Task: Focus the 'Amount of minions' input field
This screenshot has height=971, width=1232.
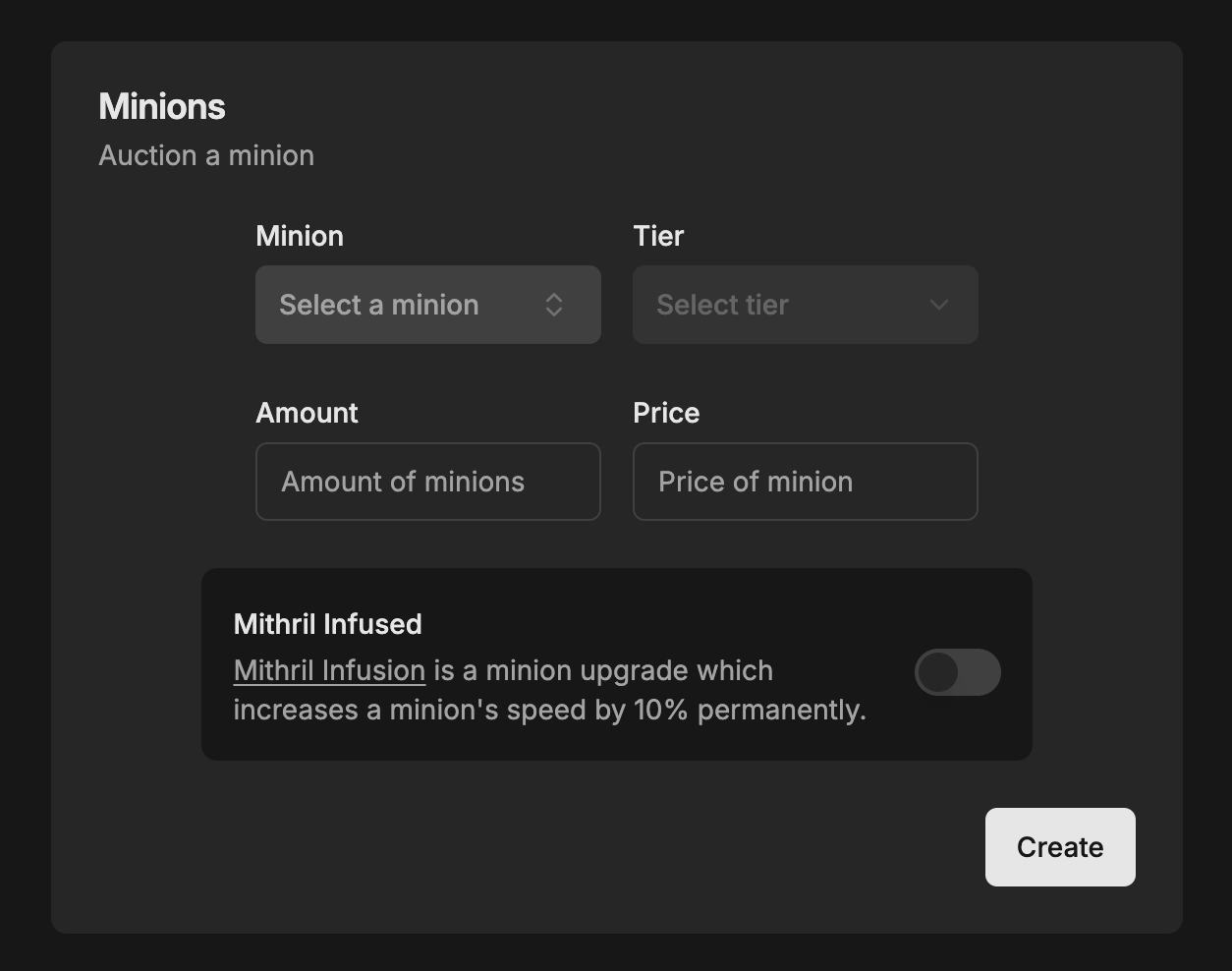Action: pyautogui.click(x=427, y=482)
